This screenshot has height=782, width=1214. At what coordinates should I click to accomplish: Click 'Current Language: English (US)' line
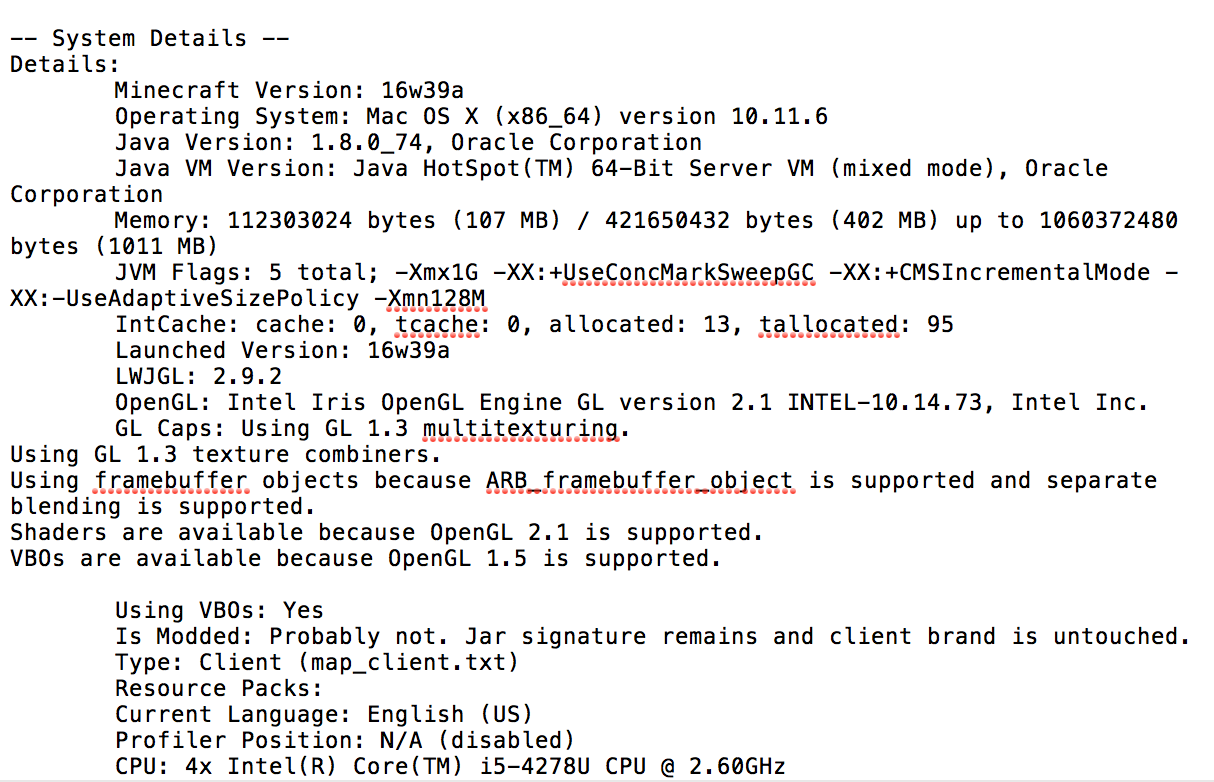[324, 715]
